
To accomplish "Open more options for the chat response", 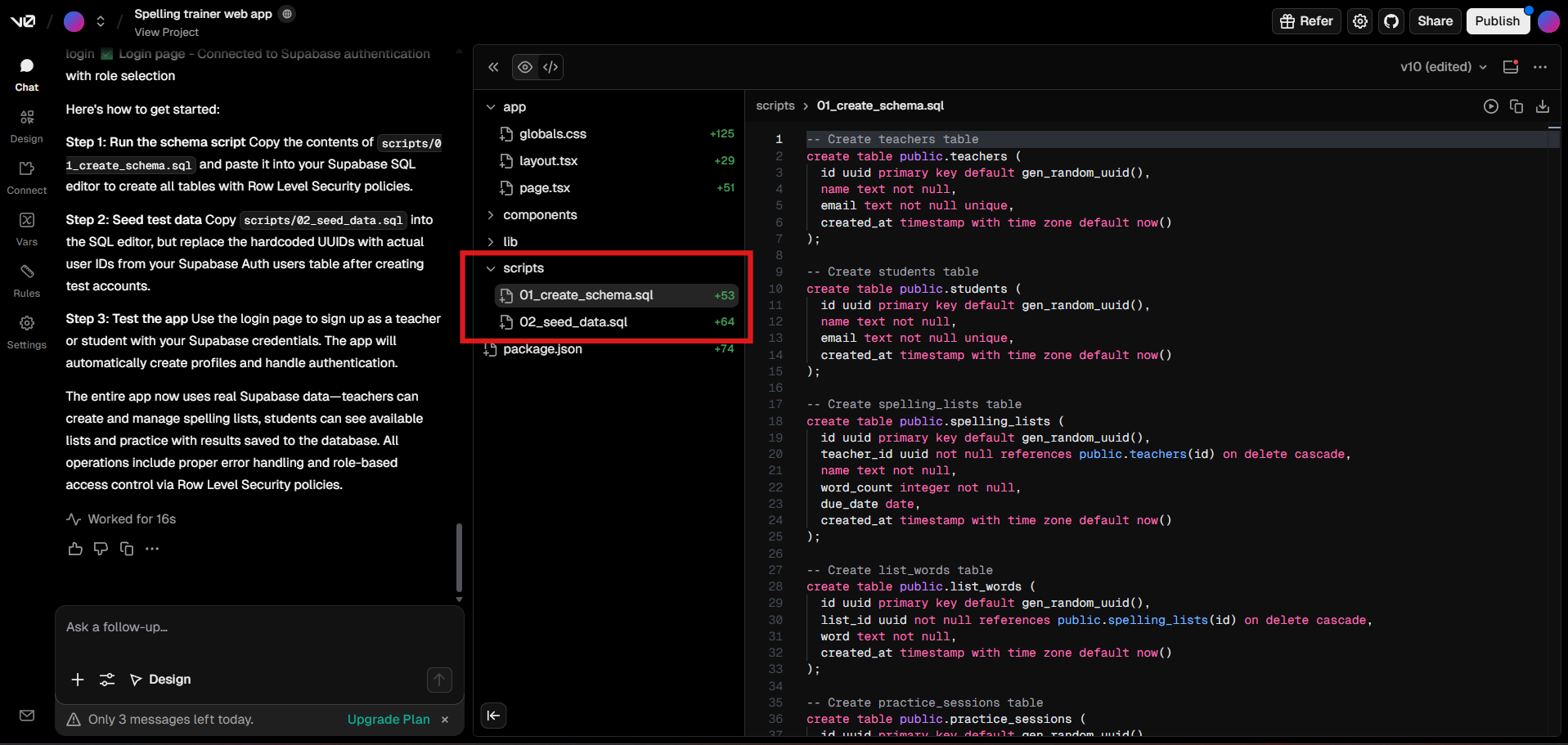I will click(152, 549).
